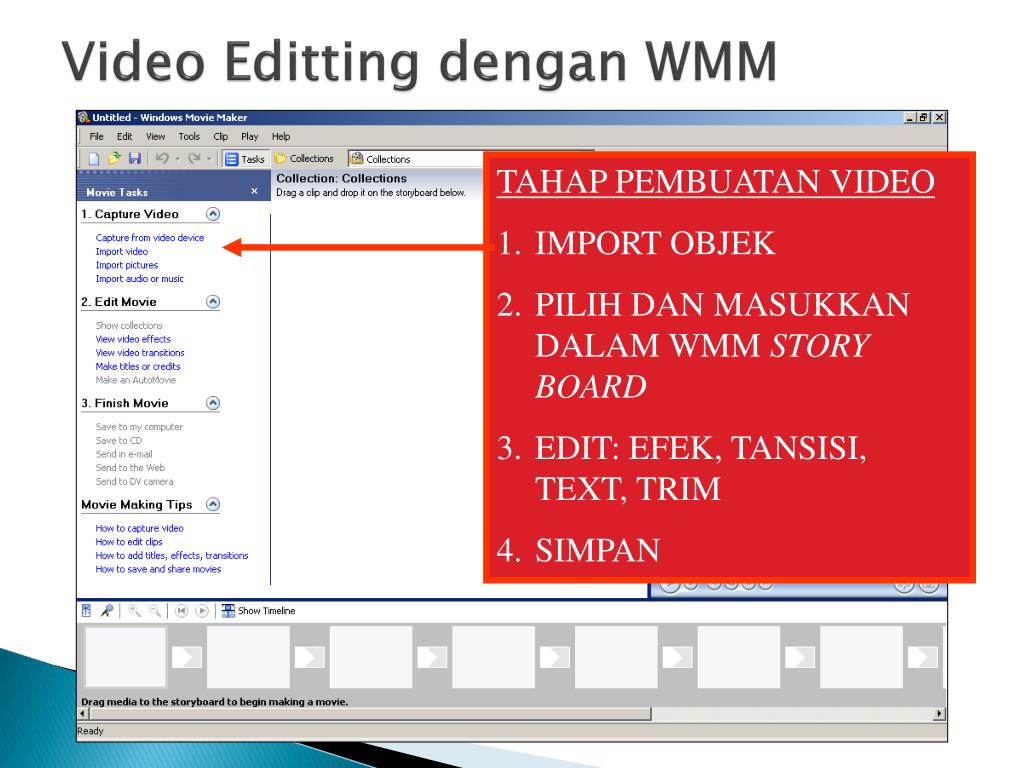Click the Zoom Timeline Out magnifier icon
This screenshot has height=768, width=1024.
[x=155, y=611]
